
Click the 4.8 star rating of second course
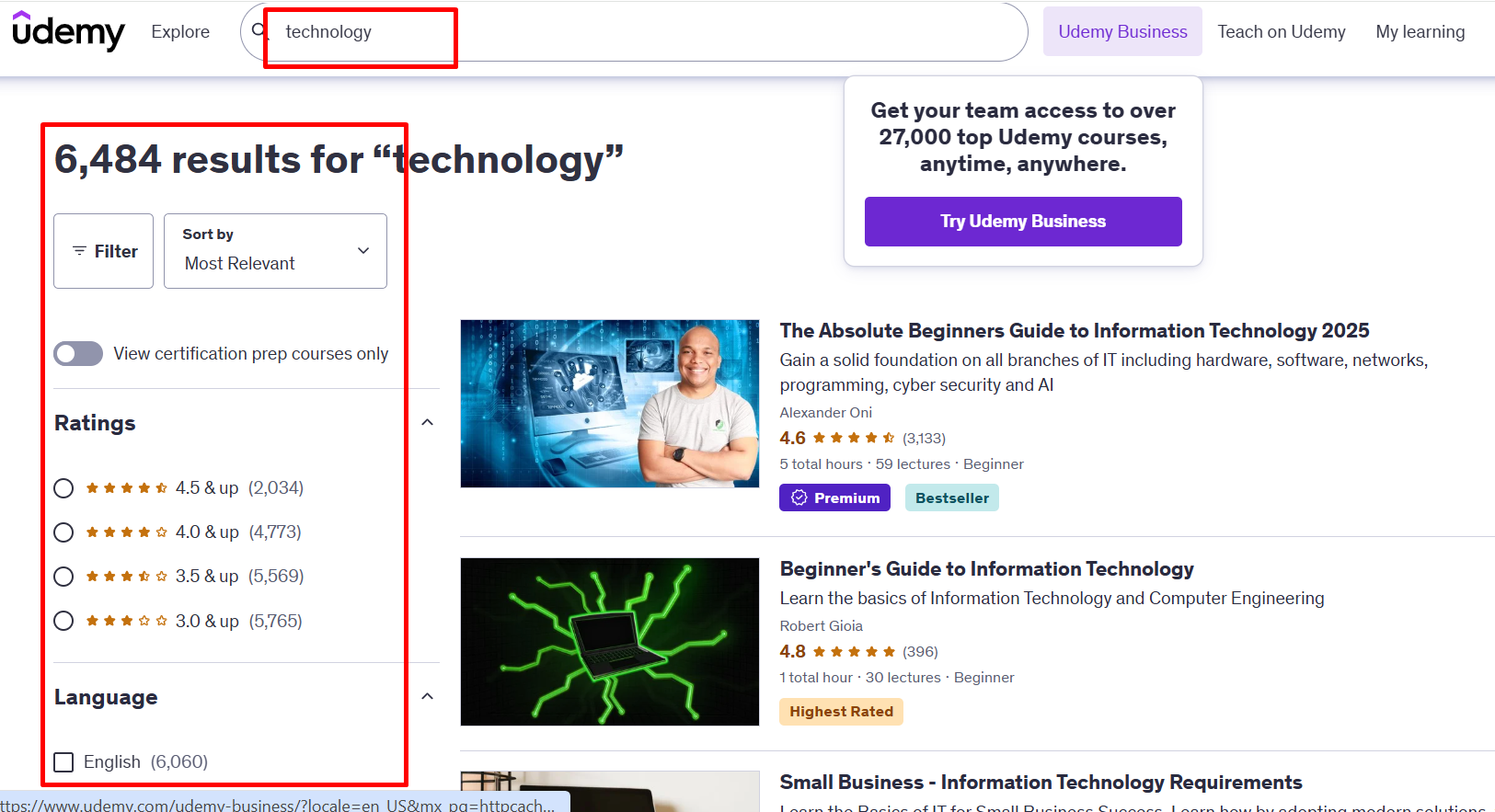pyautogui.click(x=837, y=652)
